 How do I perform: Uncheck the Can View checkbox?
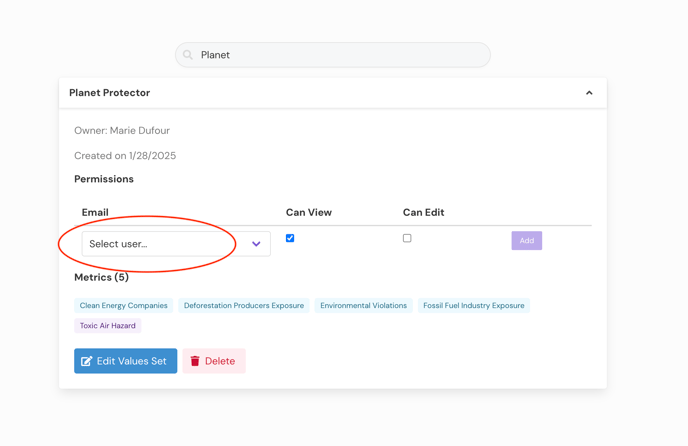click(290, 238)
